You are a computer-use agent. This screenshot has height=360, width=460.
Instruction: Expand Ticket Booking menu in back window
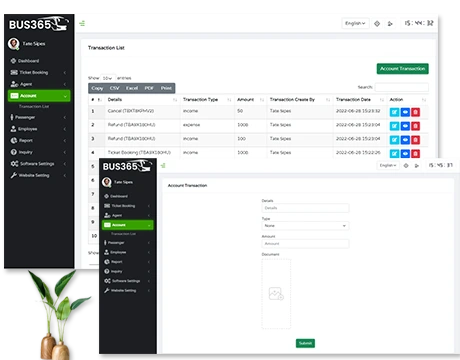coord(39,72)
